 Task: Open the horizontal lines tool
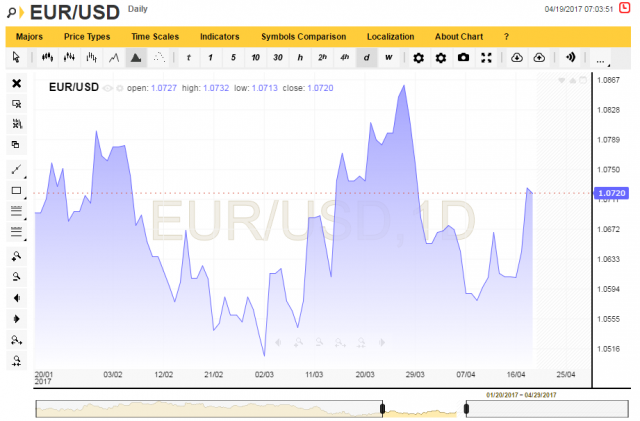[x=16, y=211]
